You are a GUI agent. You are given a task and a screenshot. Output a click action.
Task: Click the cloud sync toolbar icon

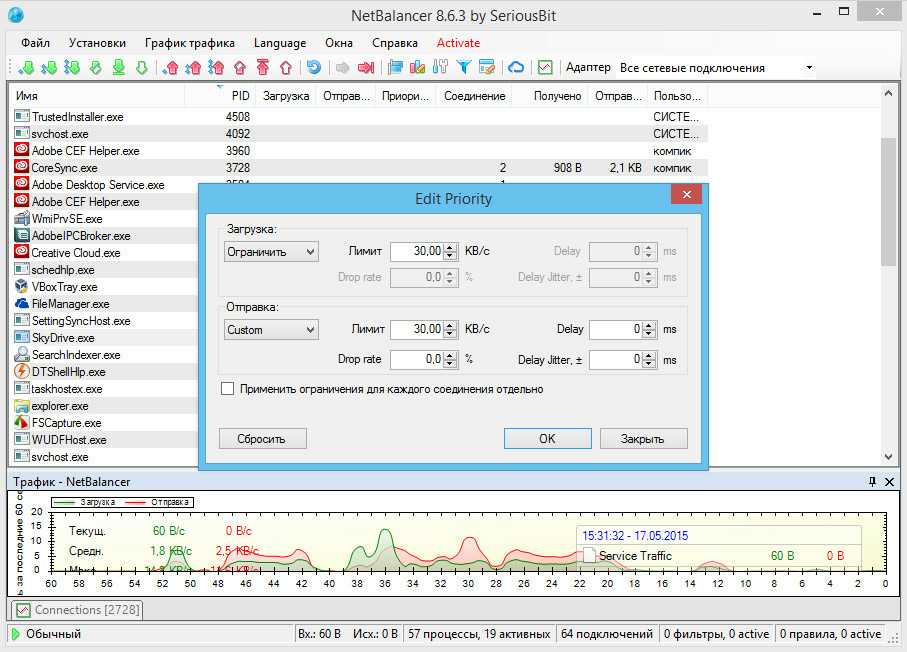(x=516, y=68)
